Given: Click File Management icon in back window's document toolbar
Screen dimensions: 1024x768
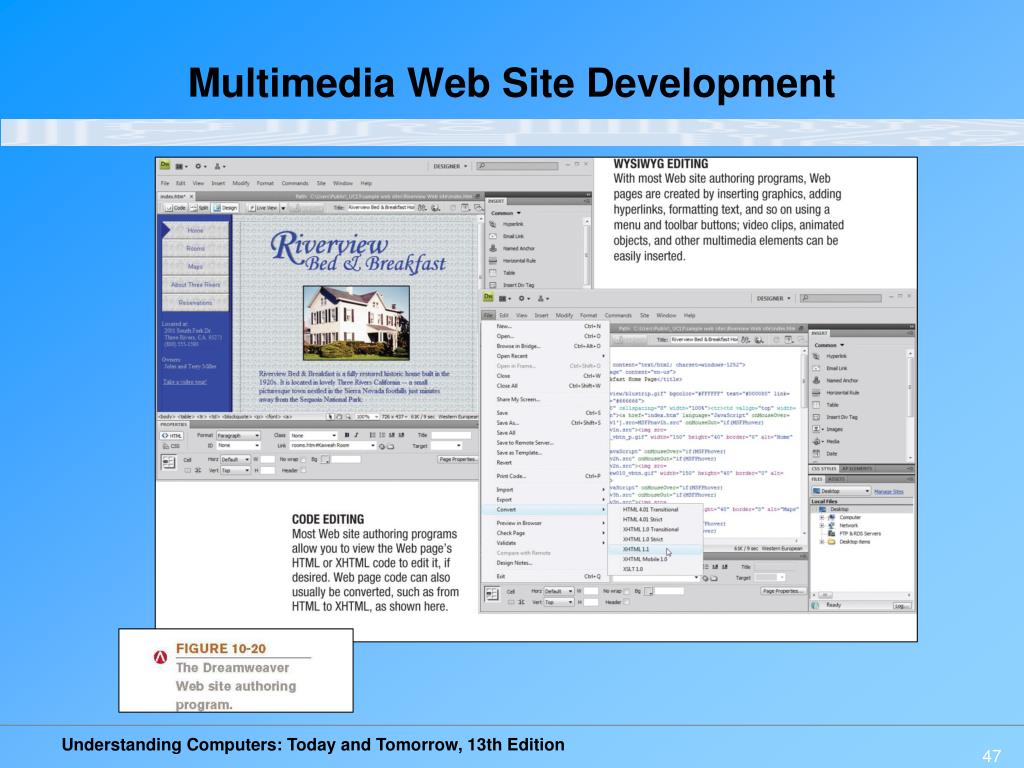Looking at the screenshot, I should pyautogui.click(x=423, y=208).
